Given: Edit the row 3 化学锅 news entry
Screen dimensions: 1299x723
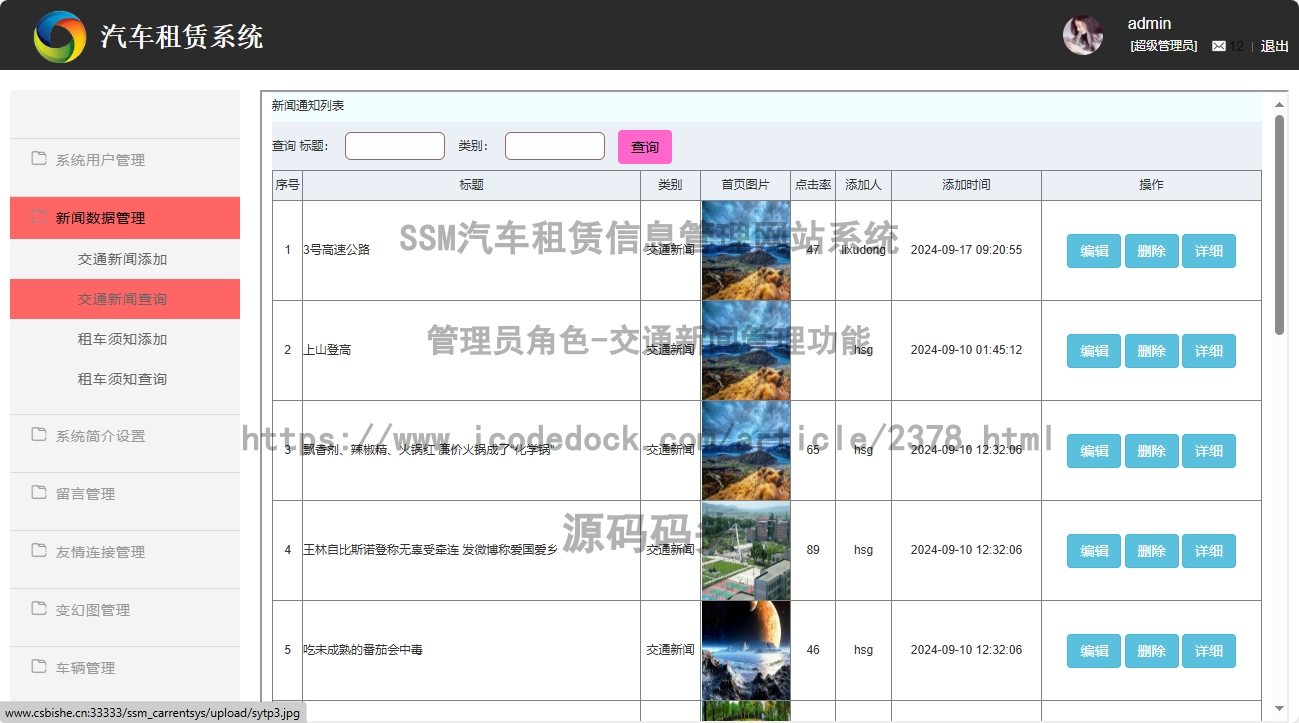Looking at the screenshot, I should pyautogui.click(x=1094, y=451).
